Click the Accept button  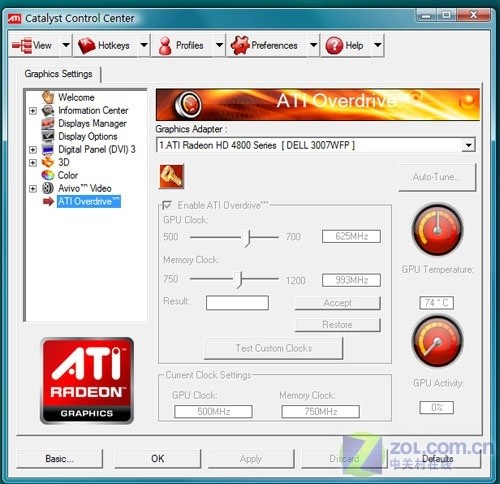[337, 303]
